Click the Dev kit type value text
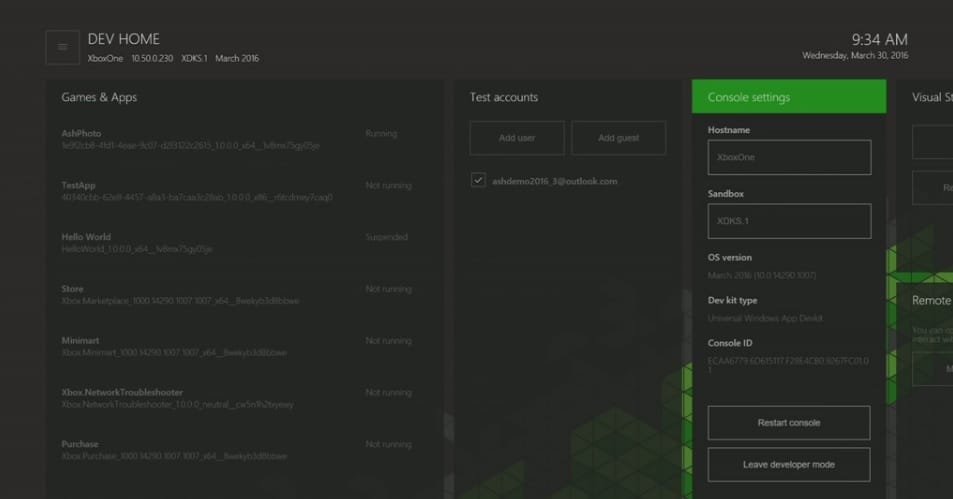The height and width of the screenshot is (499, 953). [x=765, y=318]
